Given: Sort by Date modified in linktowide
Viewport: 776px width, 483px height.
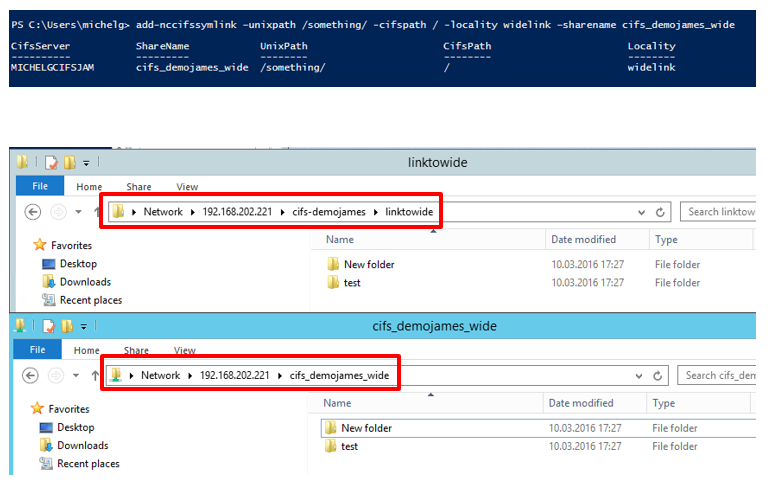Looking at the screenshot, I should (x=583, y=240).
